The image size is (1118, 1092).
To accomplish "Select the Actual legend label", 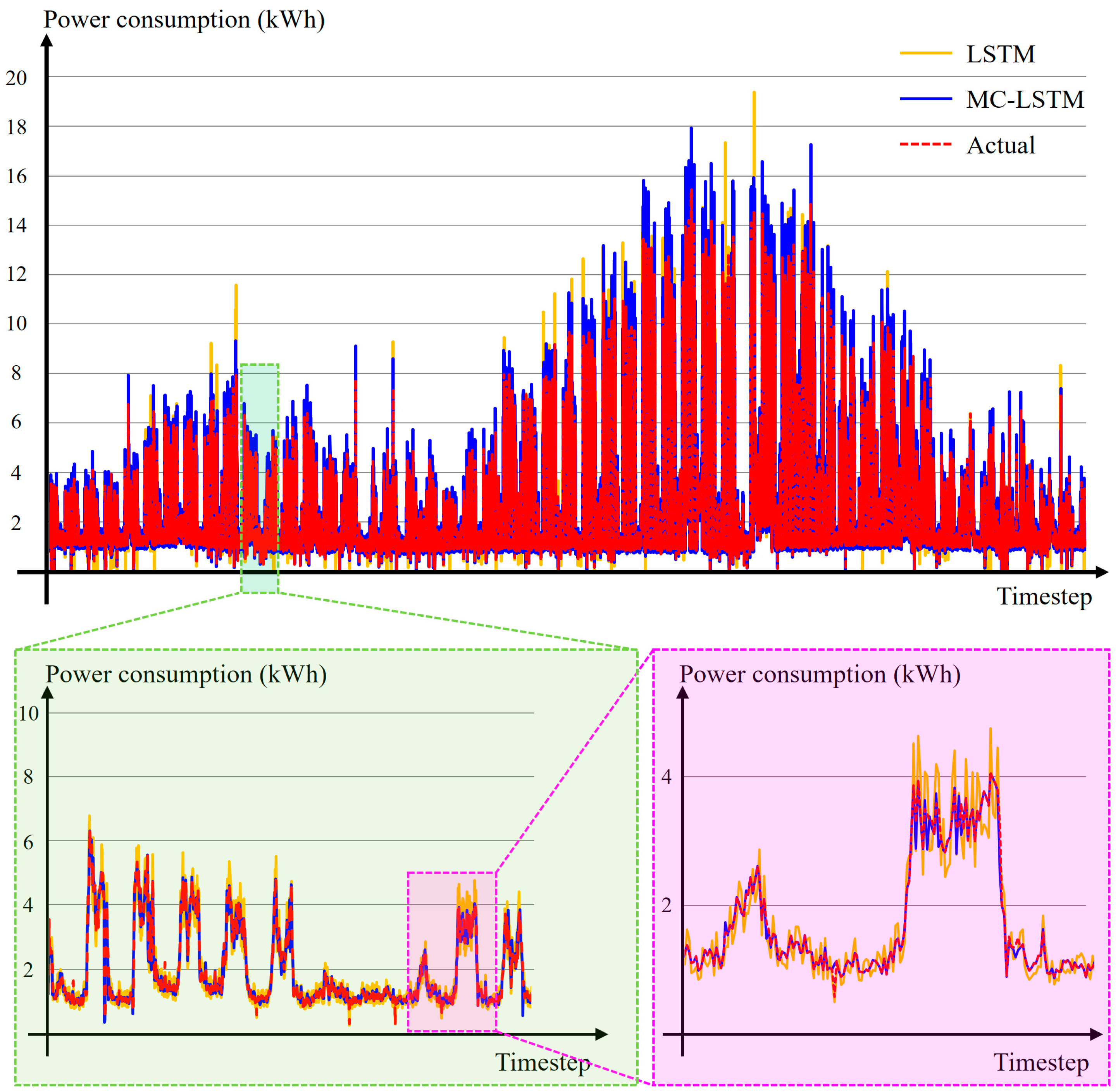I will point(1001,146).
